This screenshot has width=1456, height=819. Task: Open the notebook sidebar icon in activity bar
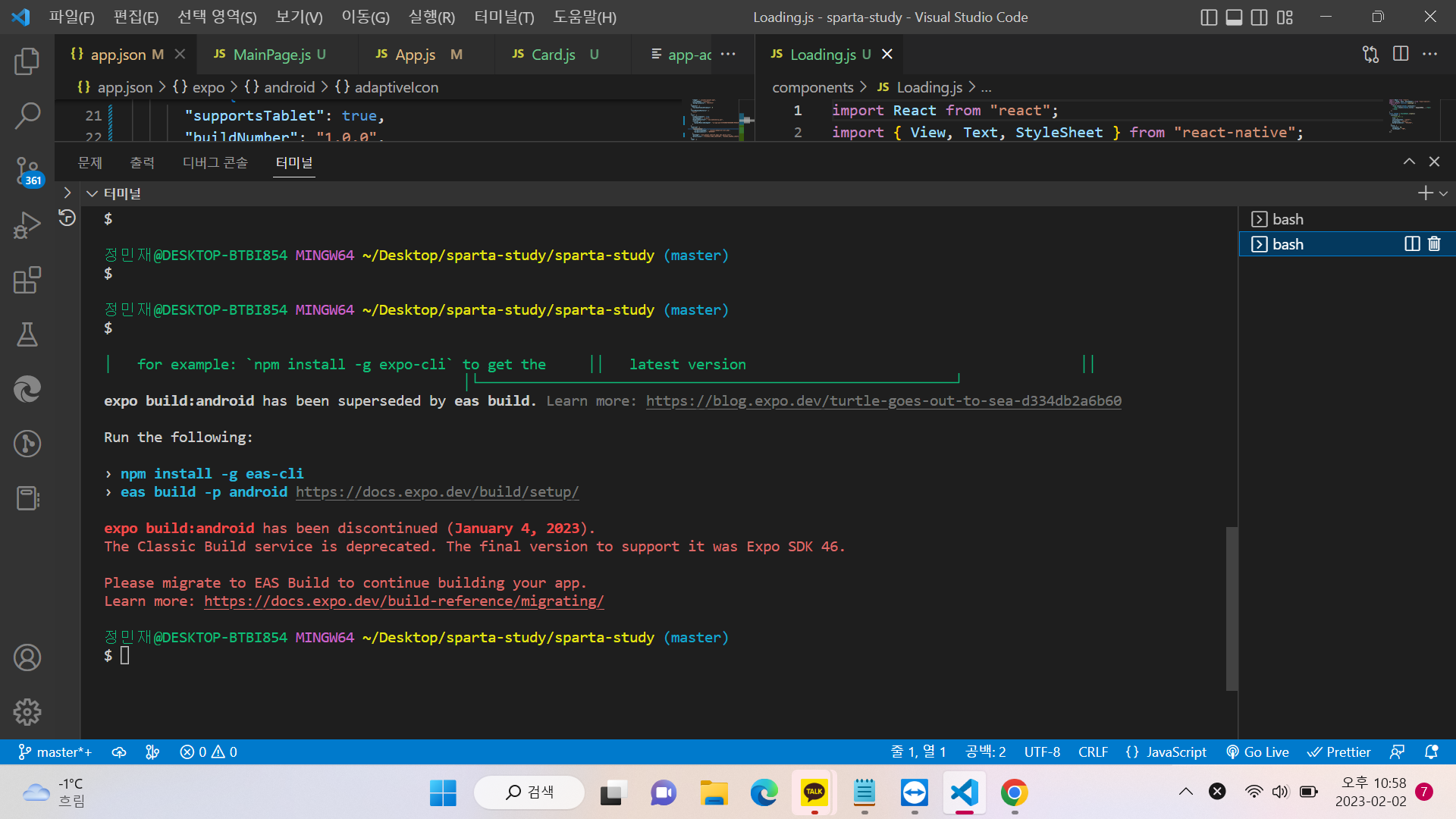(x=27, y=498)
